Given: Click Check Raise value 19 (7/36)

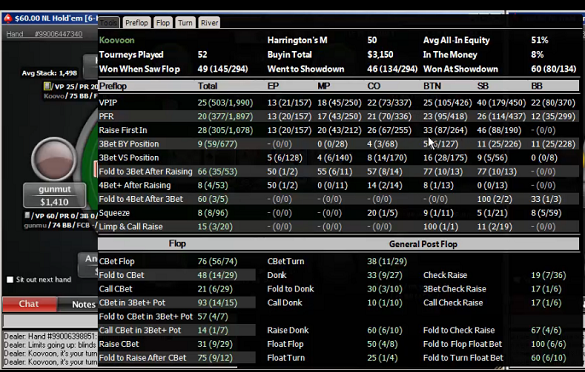Looking at the screenshot, I should 548,275.
